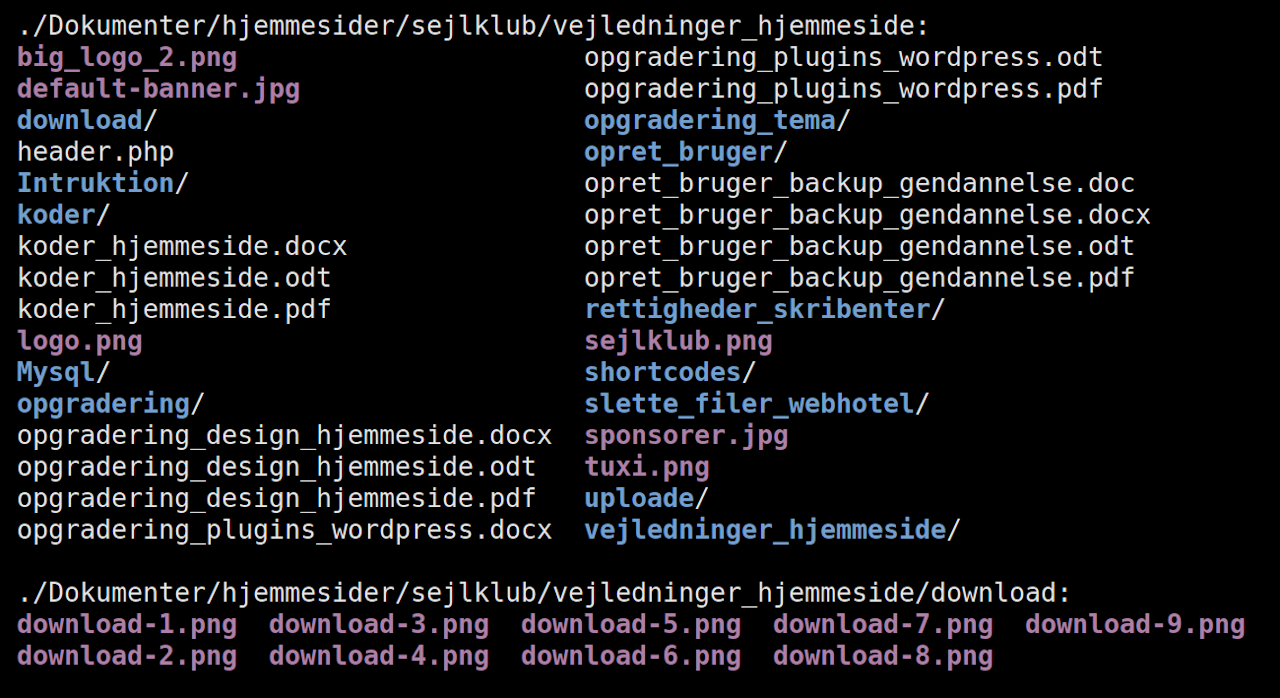Click download-9.png in the download listing
1280x698 pixels.
pyautogui.click(x=1134, y=625)
